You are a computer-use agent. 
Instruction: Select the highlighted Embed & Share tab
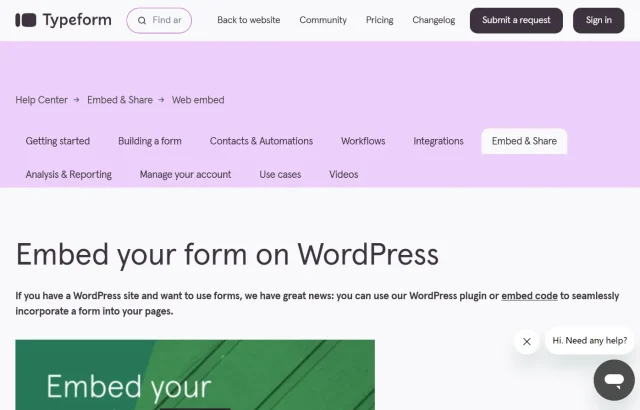(x=524, y=141)
